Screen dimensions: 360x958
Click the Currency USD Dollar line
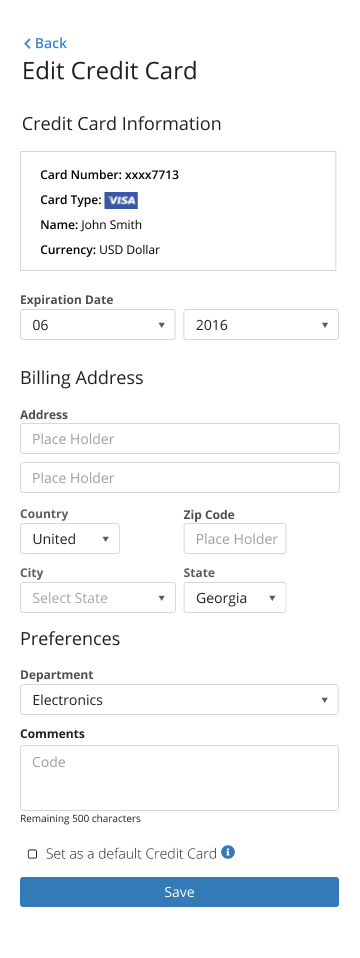point(100,249)
